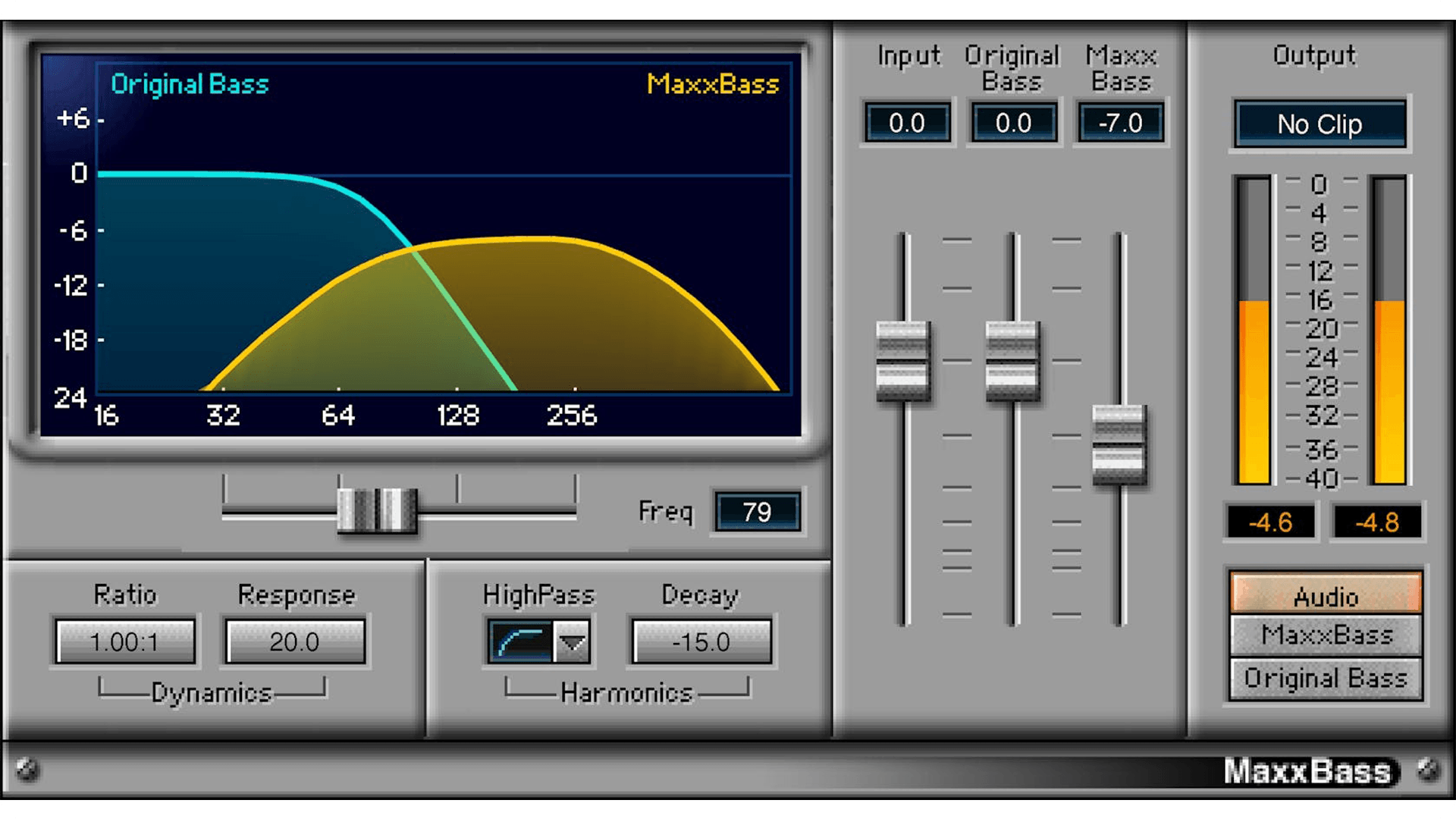Click the Maxx Bass gain value -7.0

1120,122
